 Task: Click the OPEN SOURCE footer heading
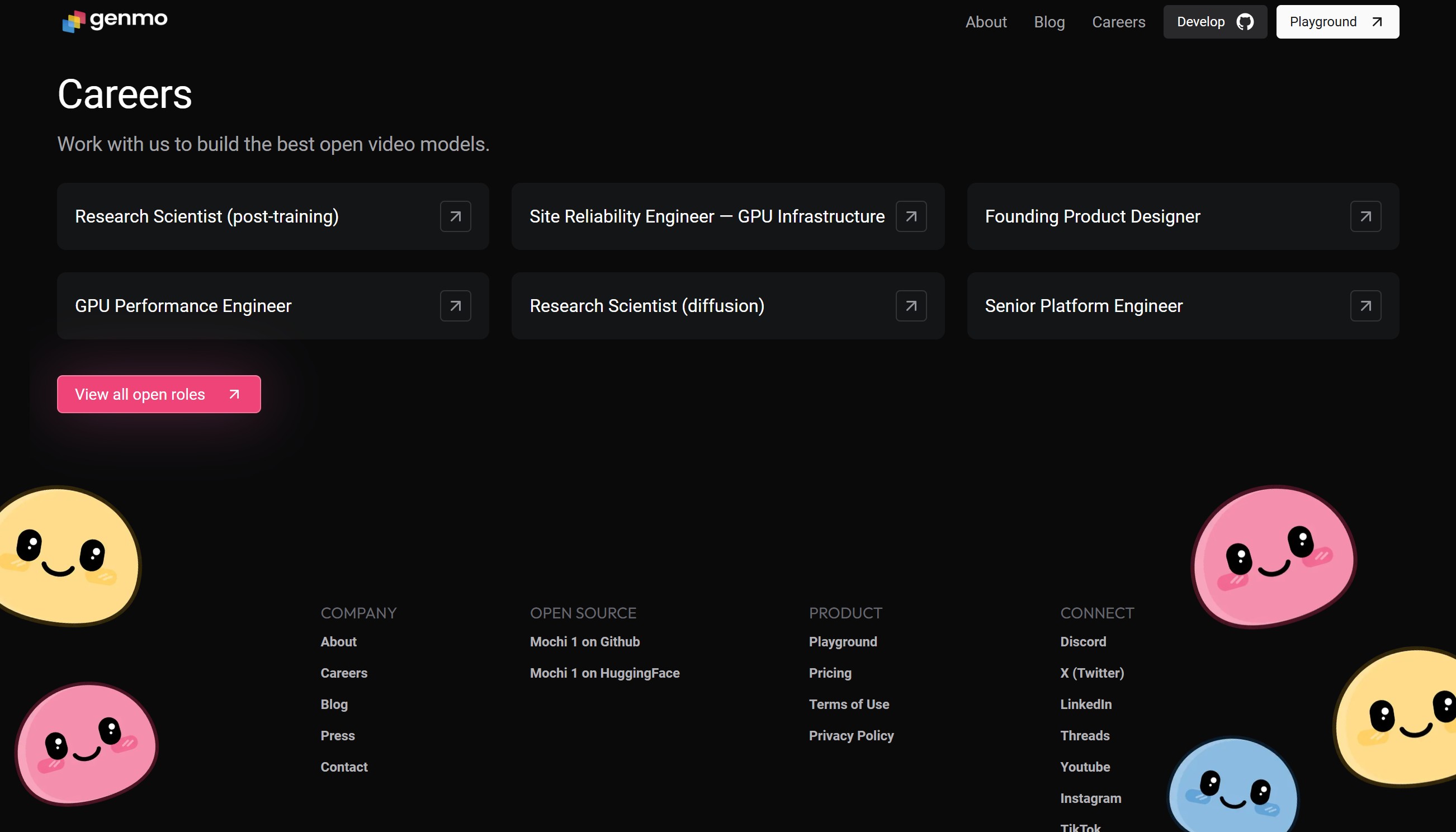click(x=583, y=613)
